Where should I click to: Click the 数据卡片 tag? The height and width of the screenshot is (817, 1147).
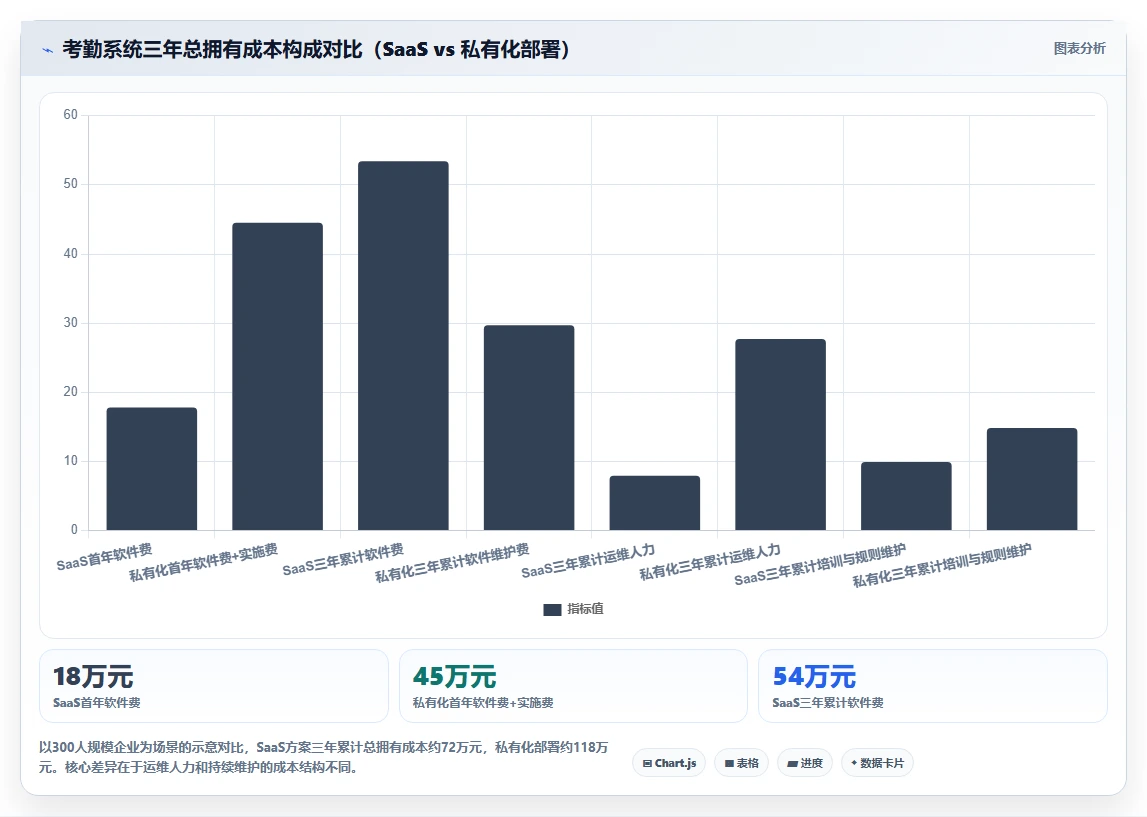click(877, 763)
